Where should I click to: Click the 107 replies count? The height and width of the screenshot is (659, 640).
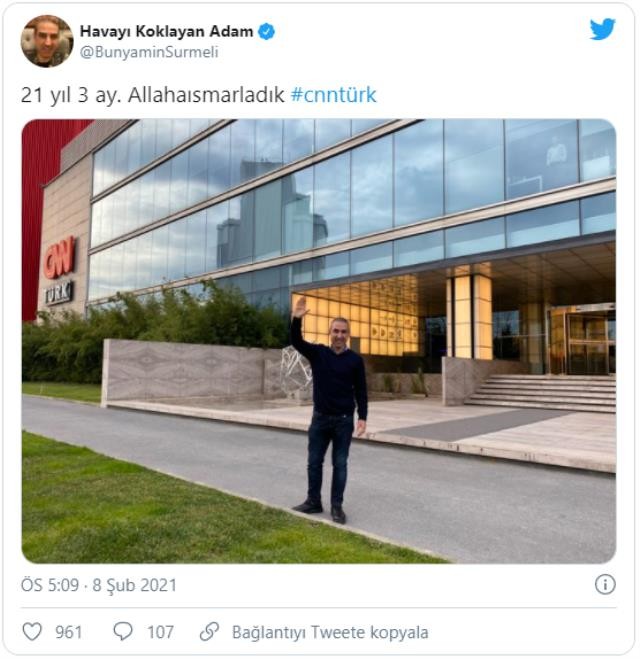(160, 632)
